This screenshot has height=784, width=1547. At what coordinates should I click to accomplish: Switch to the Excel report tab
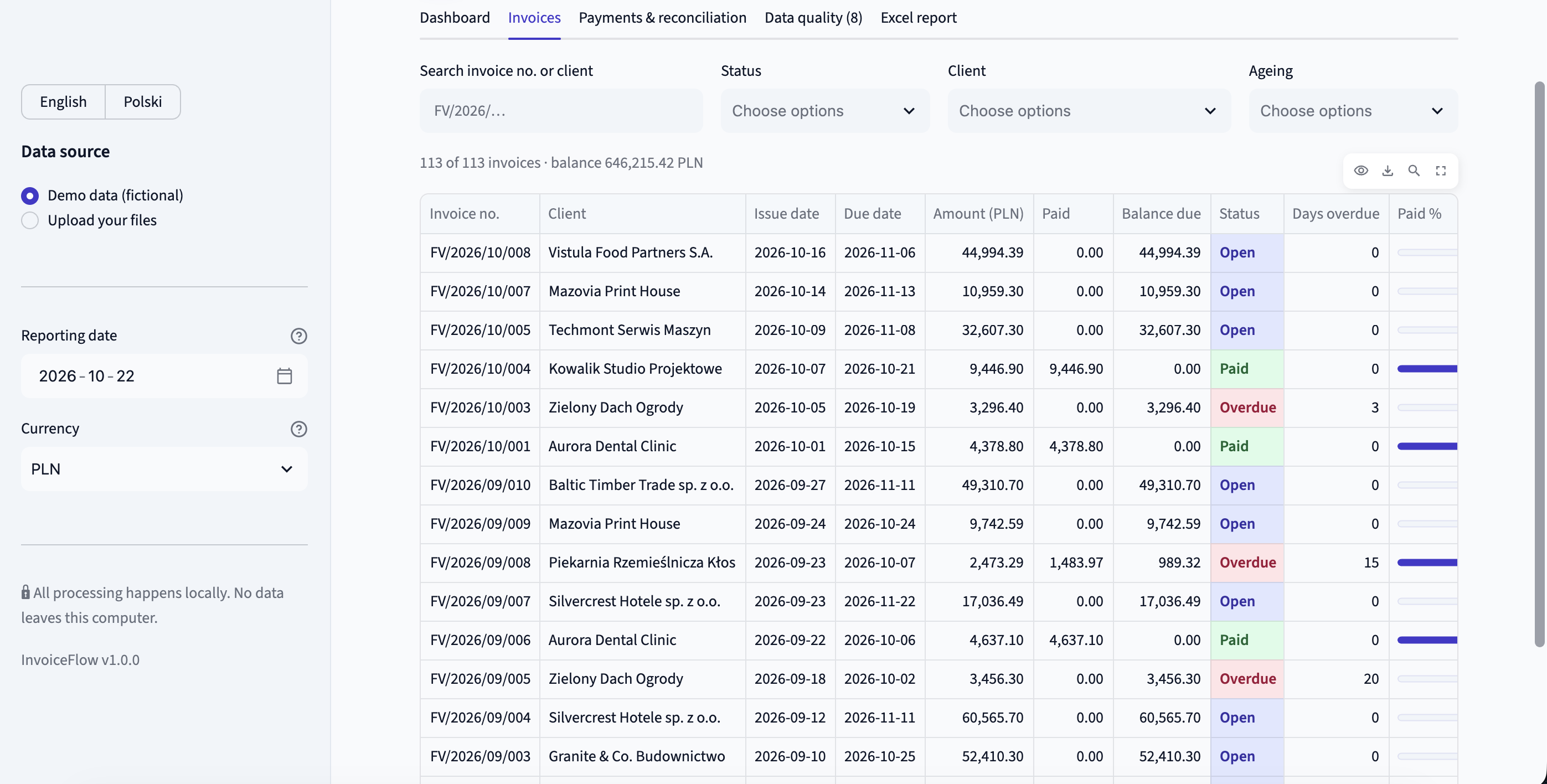click(x=918, y=17)
